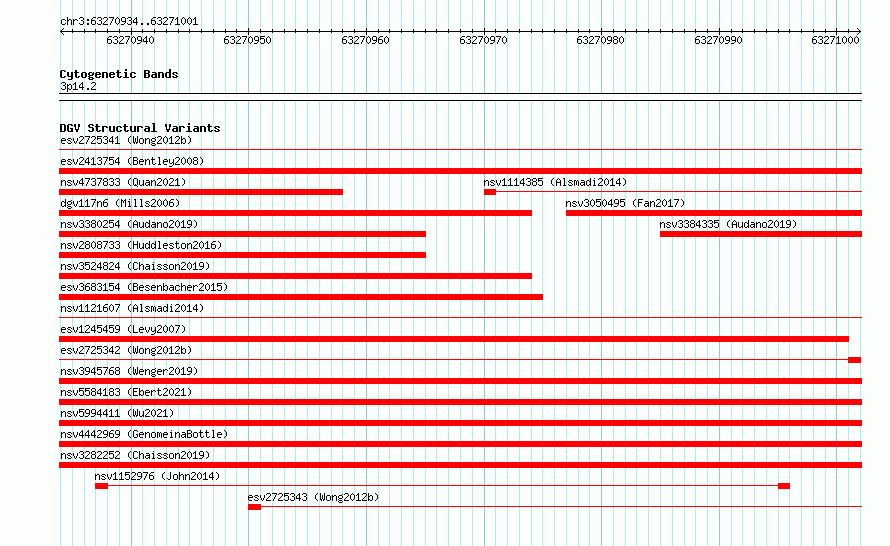Click the nsv3380254 (Audano2019) label
Image resolution: width=890 pixels, height=546 pixels.
click(129, 224)
